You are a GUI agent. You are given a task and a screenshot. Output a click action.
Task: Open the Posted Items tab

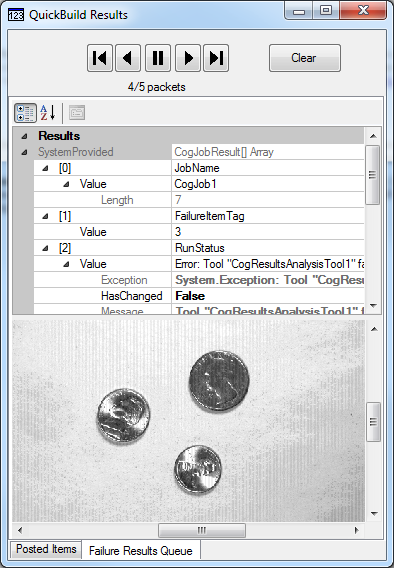[46, 549]
